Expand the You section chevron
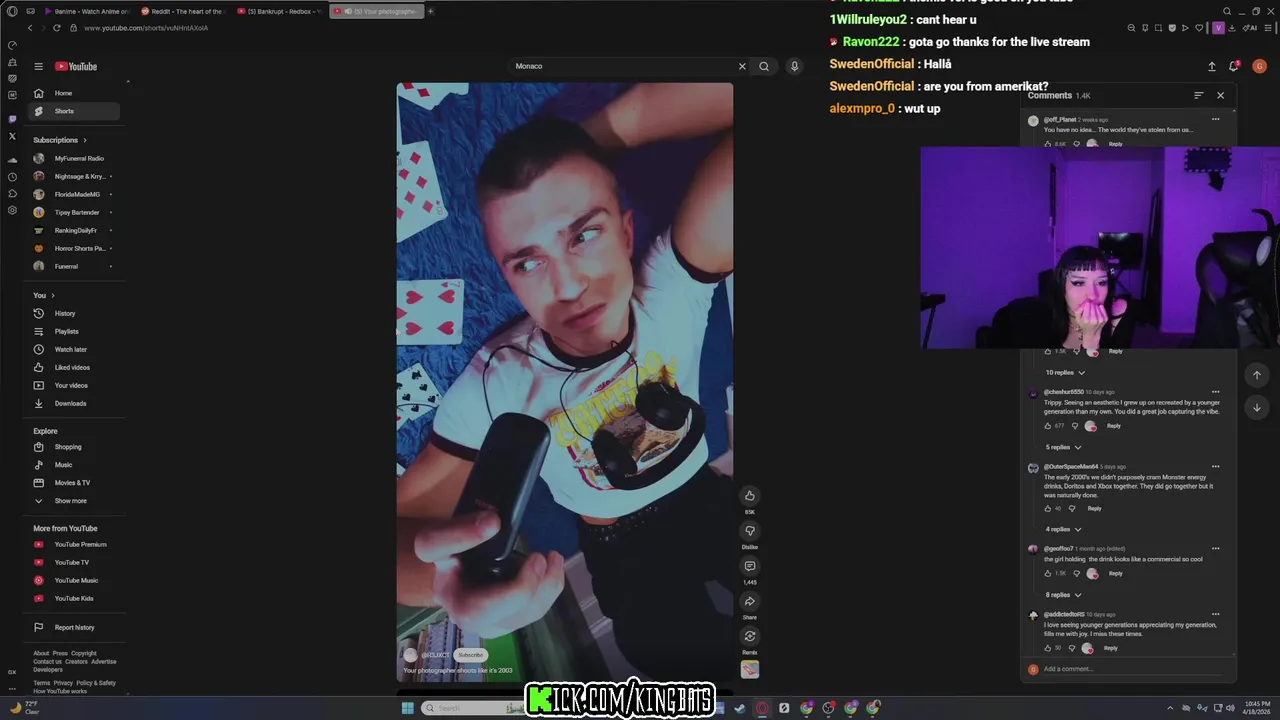1280x720 pixels. (x=52, y=295)
